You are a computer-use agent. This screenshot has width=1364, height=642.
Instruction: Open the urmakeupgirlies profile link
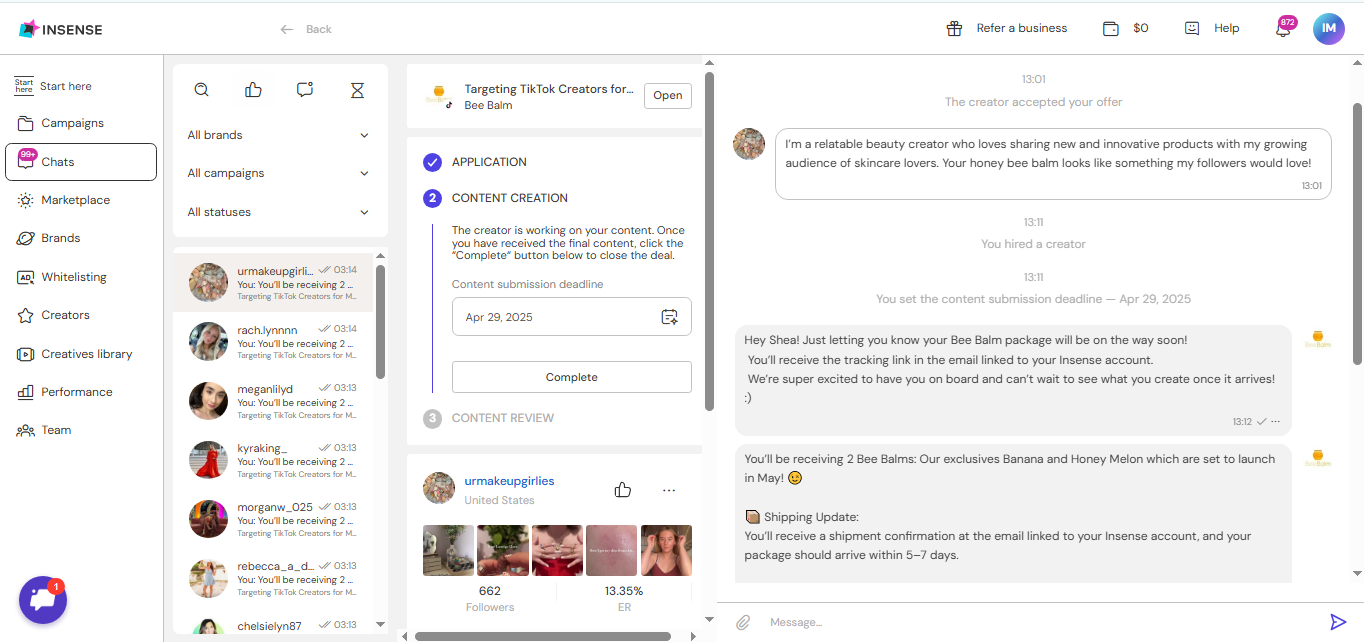click(509, 481)
